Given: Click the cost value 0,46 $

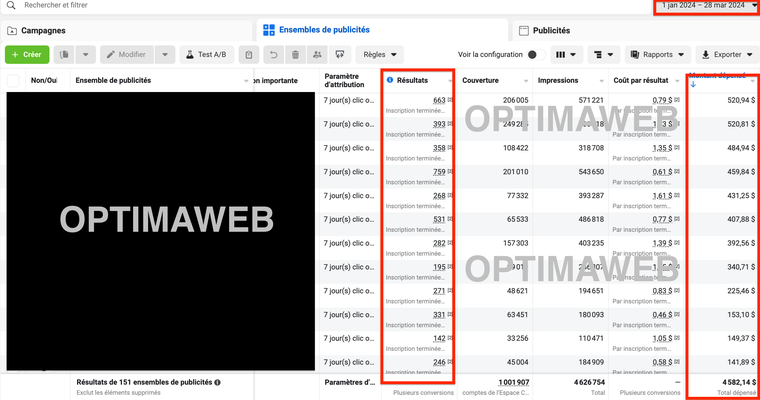Looking at the screenshot, I should coord(662,315).
